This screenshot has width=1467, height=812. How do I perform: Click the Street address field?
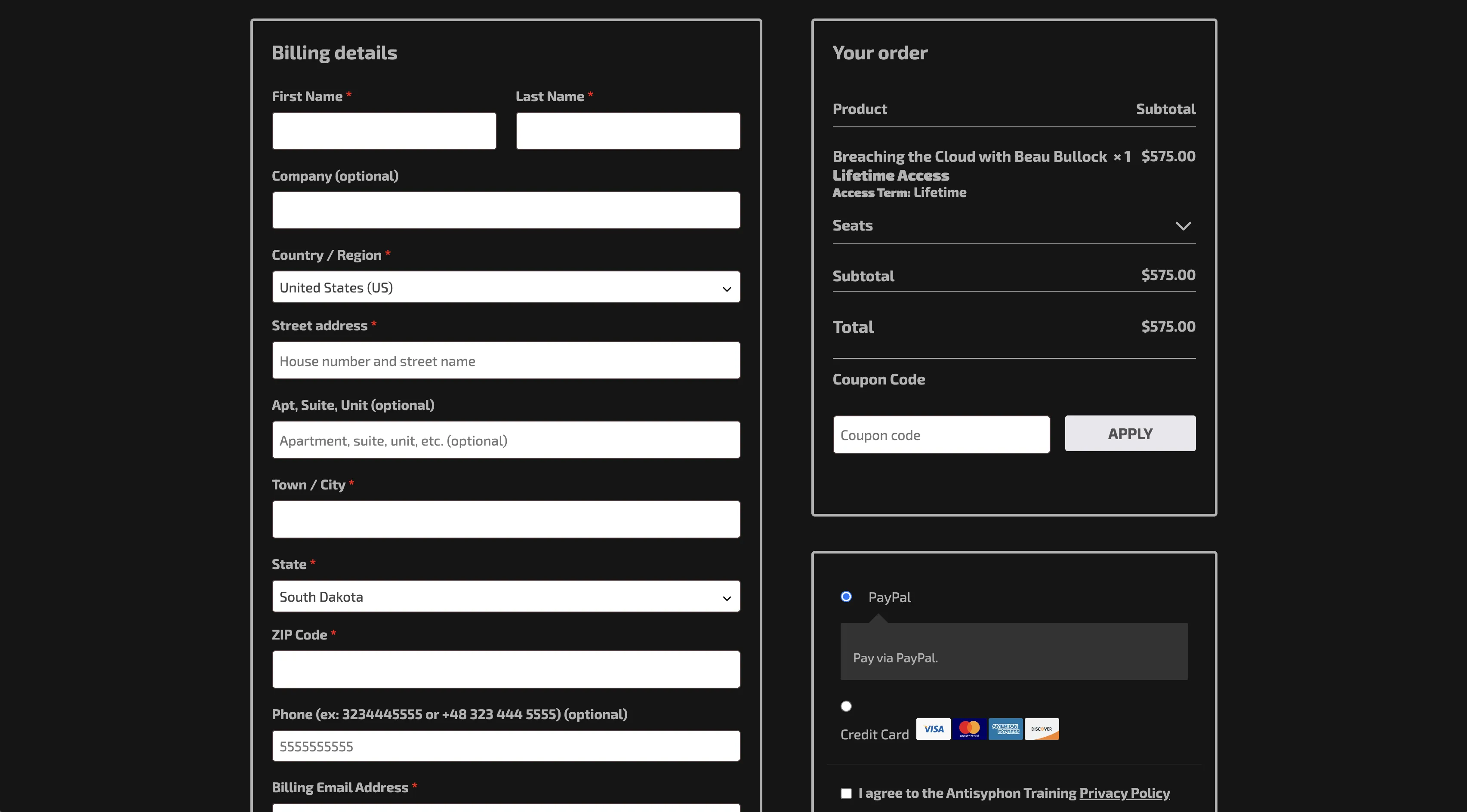(x=505, y=360)
